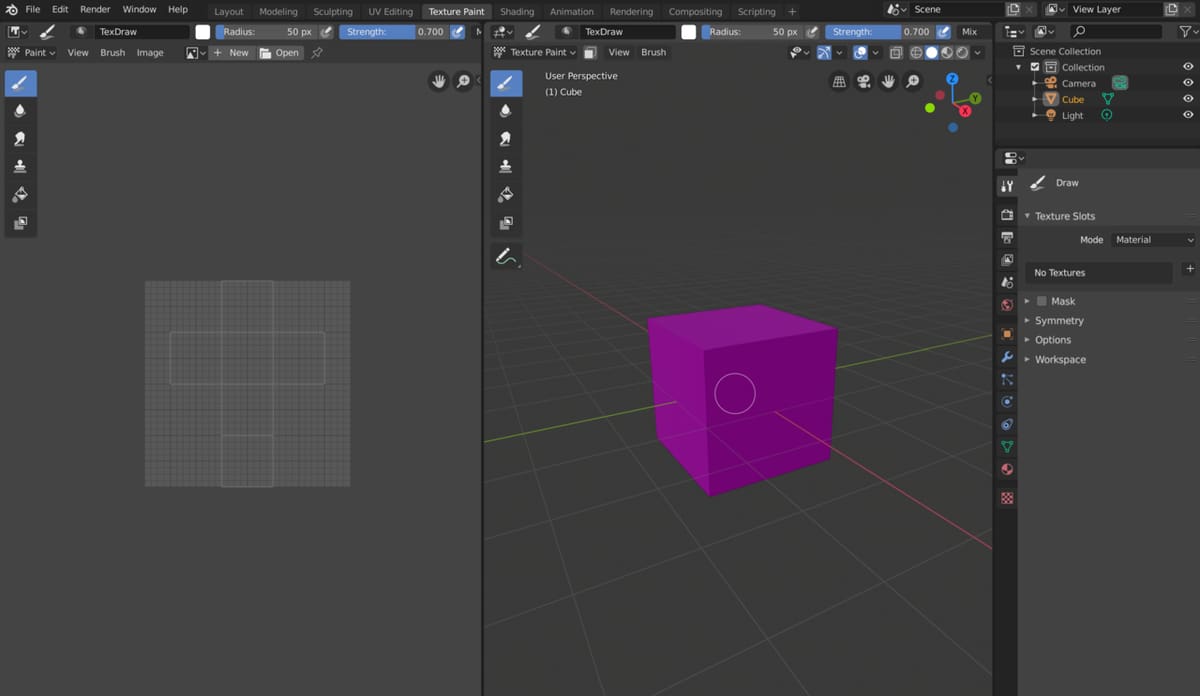Toggle strength pen pressure in image editor

(458, 32)
